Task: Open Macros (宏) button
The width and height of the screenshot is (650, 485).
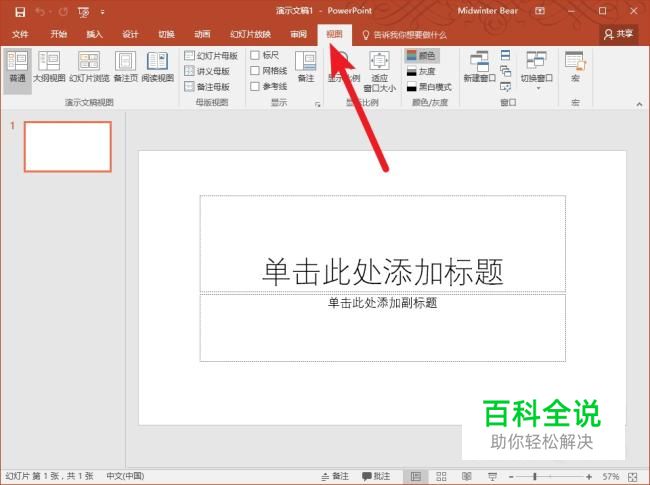Action: 575,66
